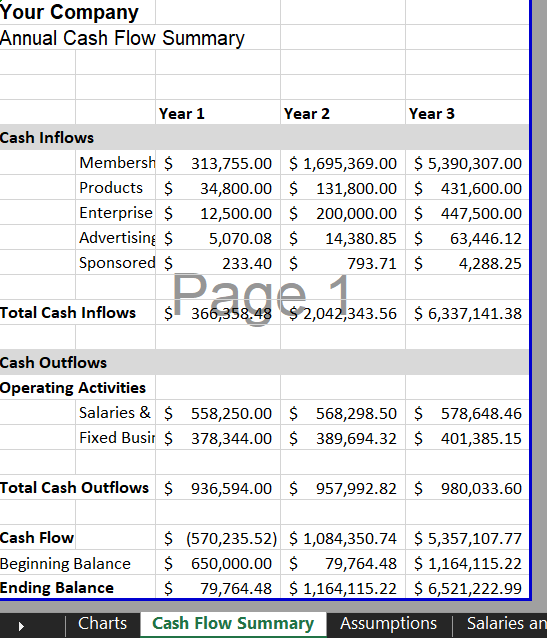This screenshot has width=547, height=638.
Task: Click the 5,357,107.77 Cash Flow Year 3 cell
Action: [x=467, y=538]
